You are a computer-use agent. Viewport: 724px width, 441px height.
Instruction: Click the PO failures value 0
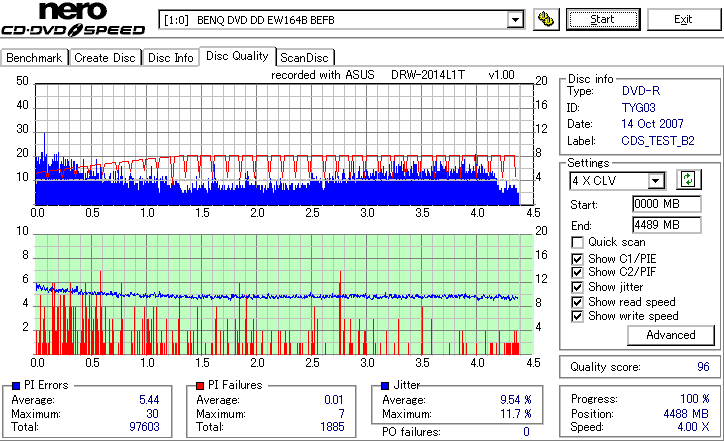[x=526, y=432]
